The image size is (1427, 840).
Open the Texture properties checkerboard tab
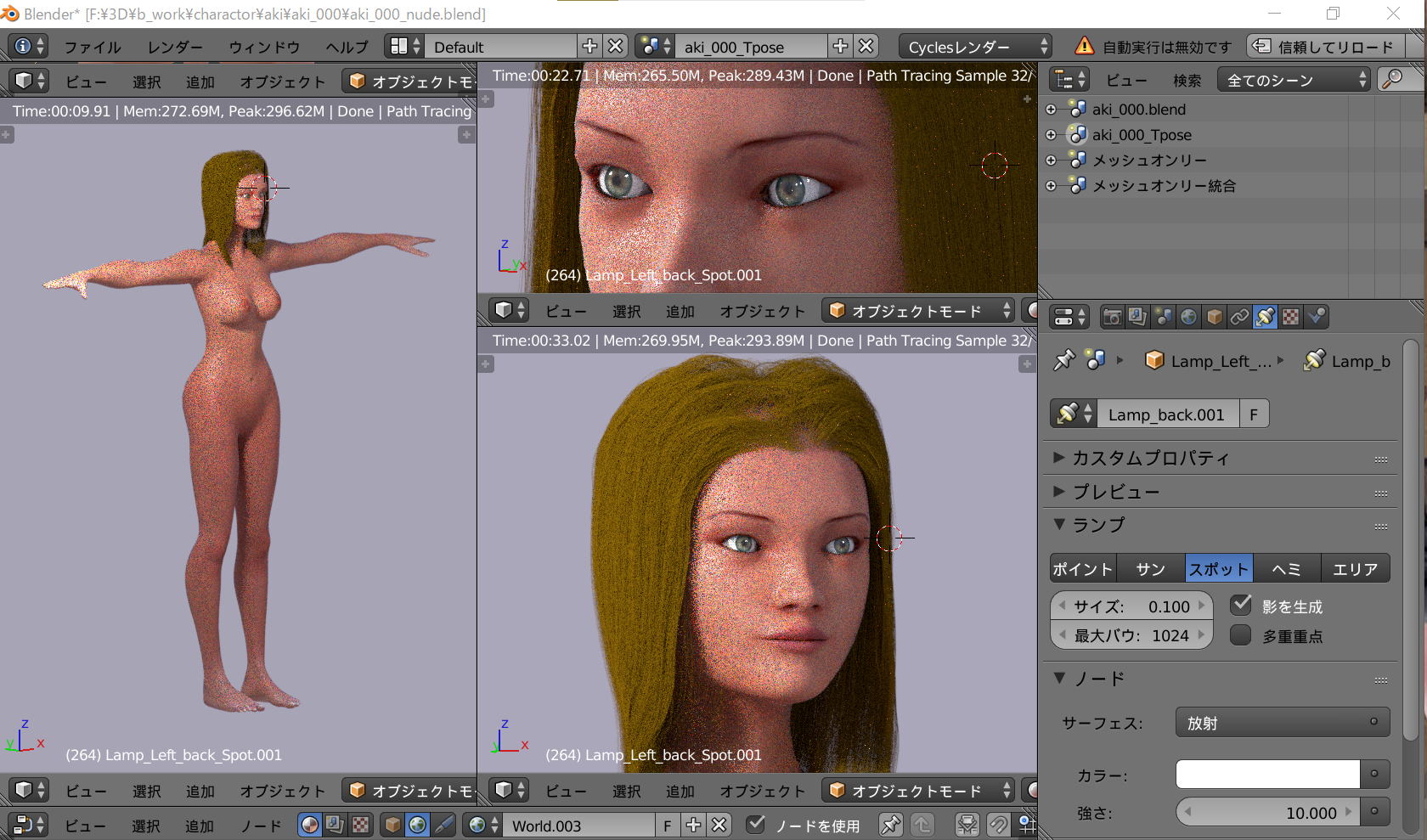click(1290, 317)
